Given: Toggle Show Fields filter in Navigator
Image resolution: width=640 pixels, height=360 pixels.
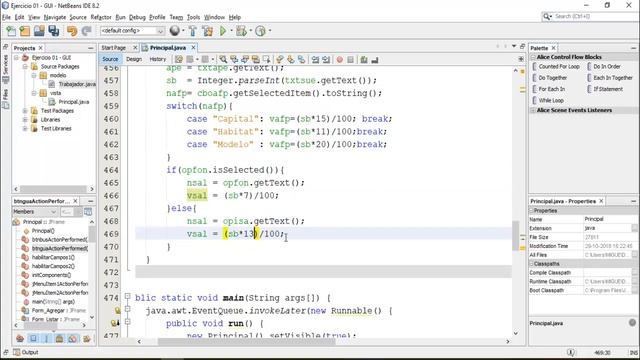Looking at the screenshot, I should coord(33,338).
